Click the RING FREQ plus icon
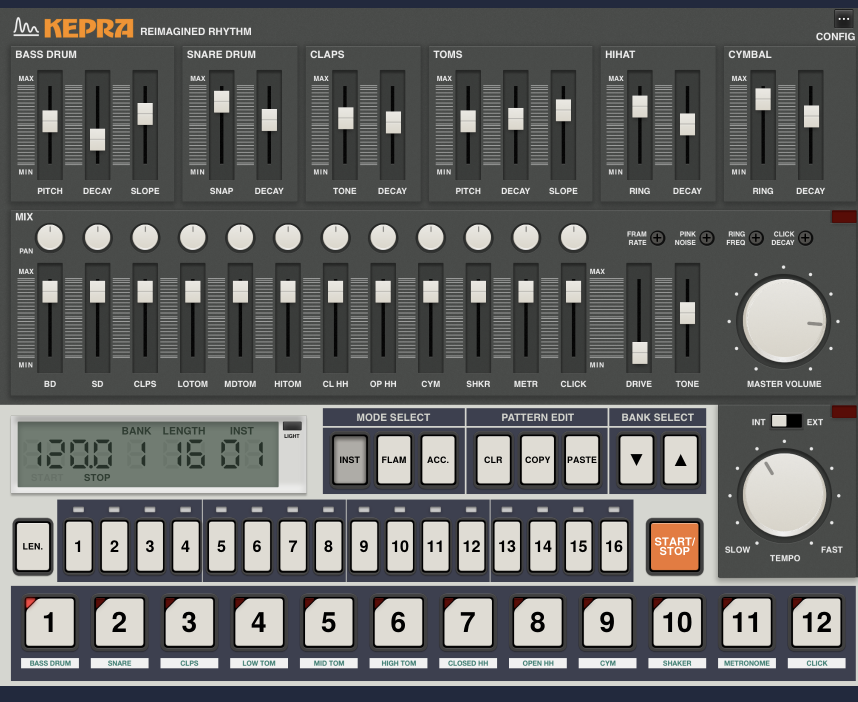The width and height of the screenshot is (858, 702). coord(756,238)
